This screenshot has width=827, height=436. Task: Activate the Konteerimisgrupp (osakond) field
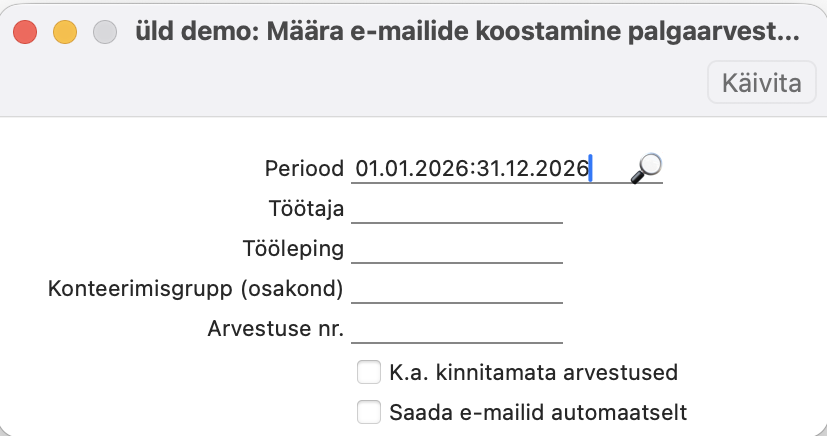[457, 289]
